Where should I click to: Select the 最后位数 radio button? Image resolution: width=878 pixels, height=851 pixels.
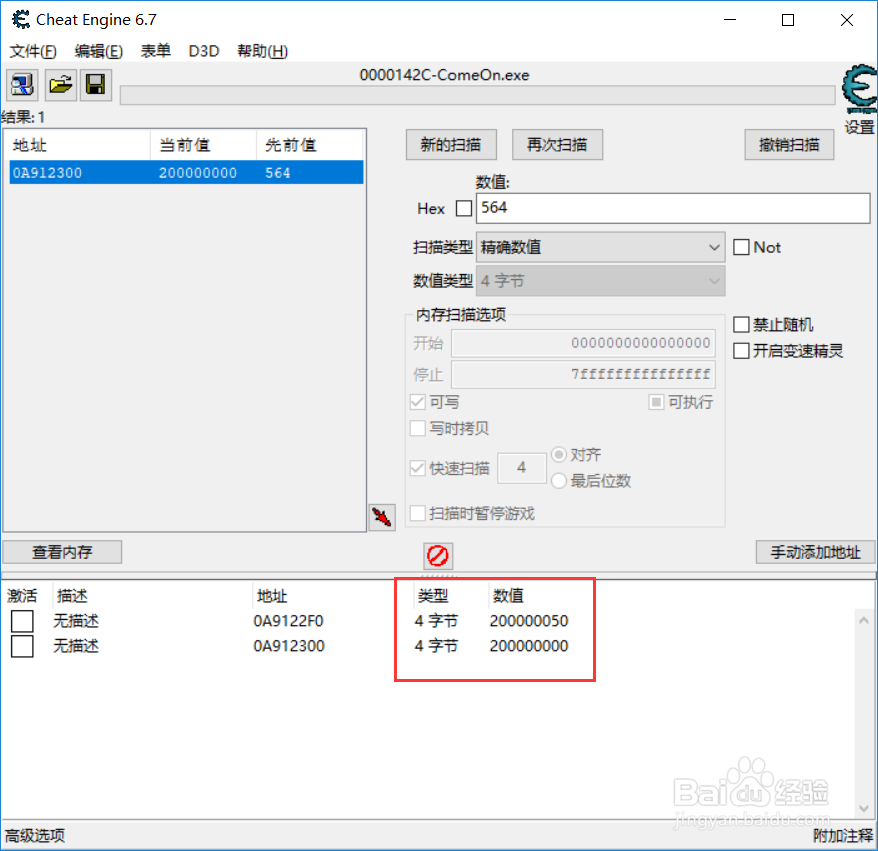[x=559, y=480]
